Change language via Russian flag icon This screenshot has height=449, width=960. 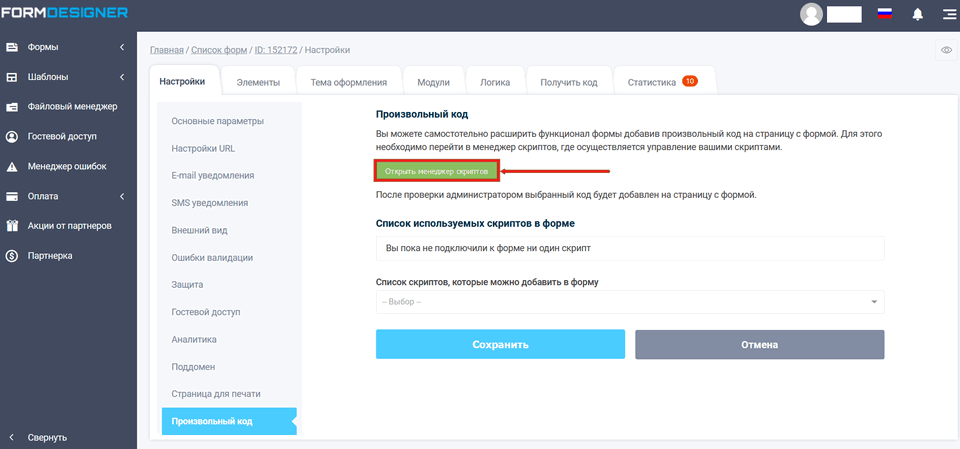884,14
